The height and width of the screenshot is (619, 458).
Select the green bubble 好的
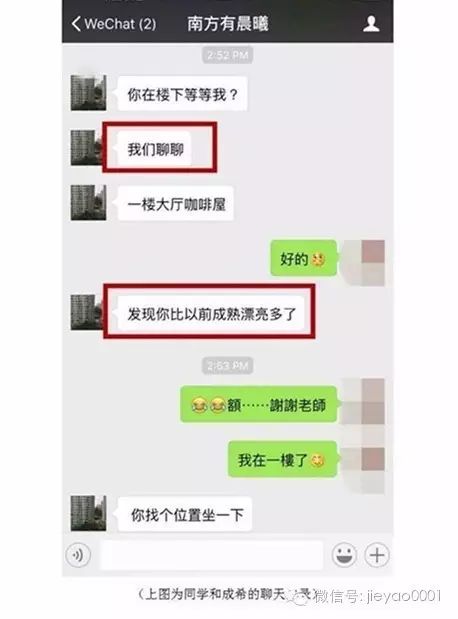305,259
